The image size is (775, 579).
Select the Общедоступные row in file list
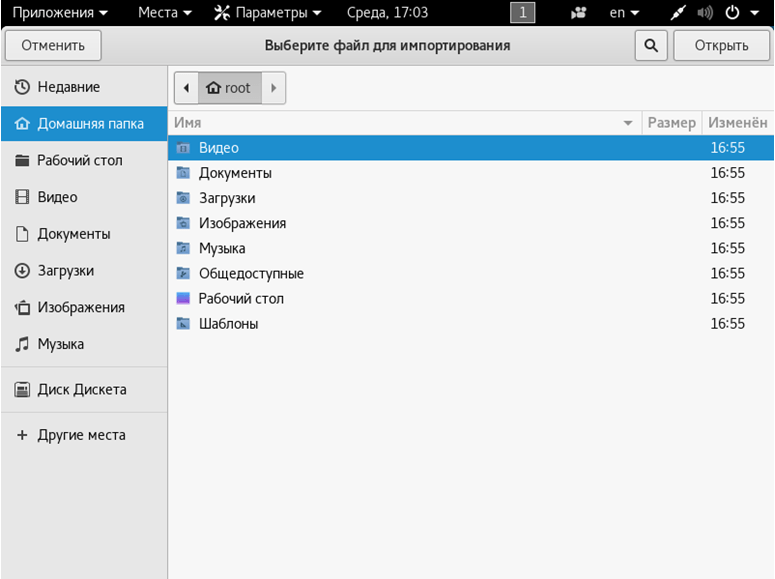(471, 273)
